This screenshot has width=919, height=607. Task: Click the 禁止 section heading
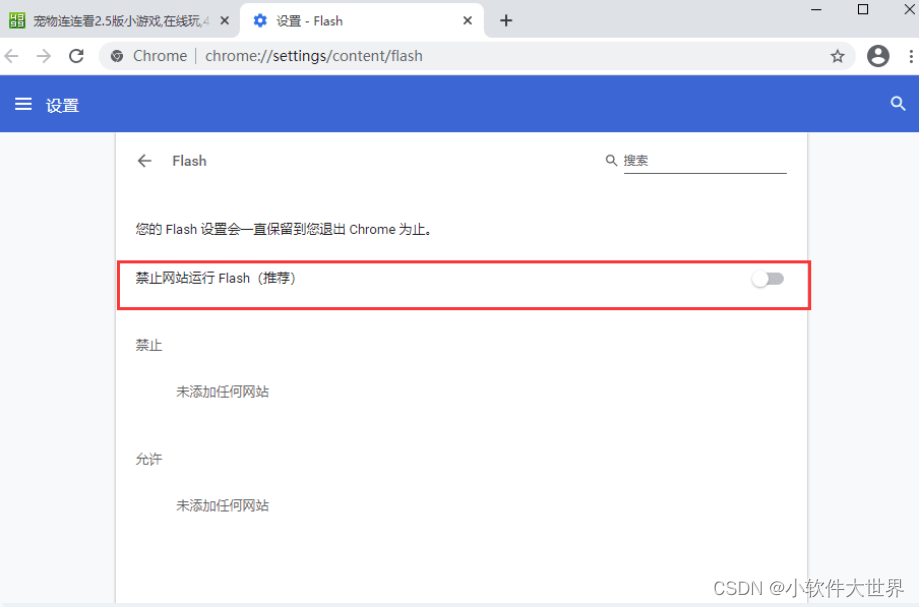point(149,345)
